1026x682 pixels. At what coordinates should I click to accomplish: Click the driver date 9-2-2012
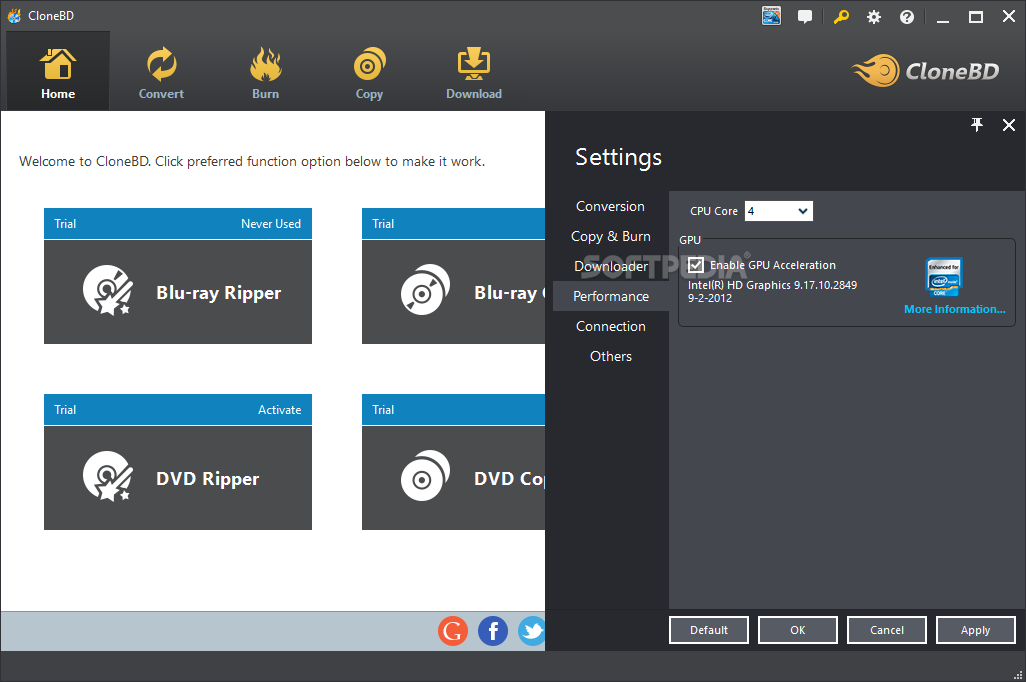(x=710, y=298)
